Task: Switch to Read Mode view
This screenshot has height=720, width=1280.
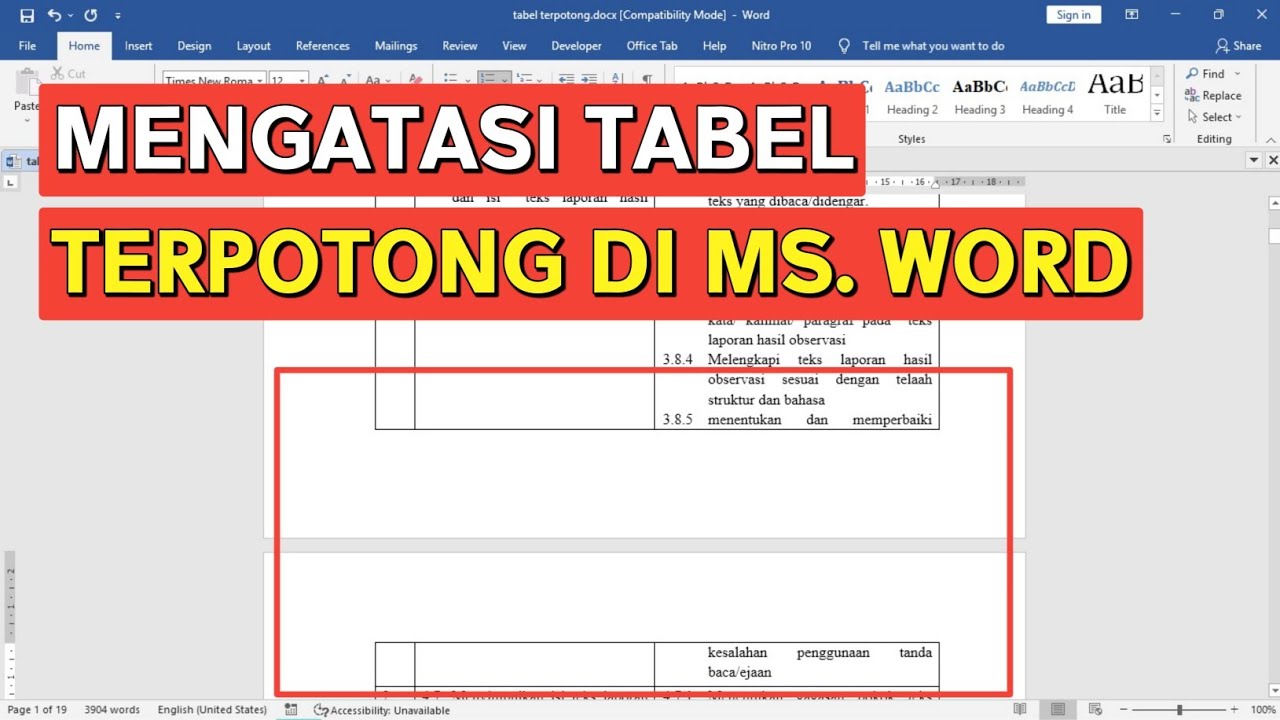Action: [x=1020, y=710]
